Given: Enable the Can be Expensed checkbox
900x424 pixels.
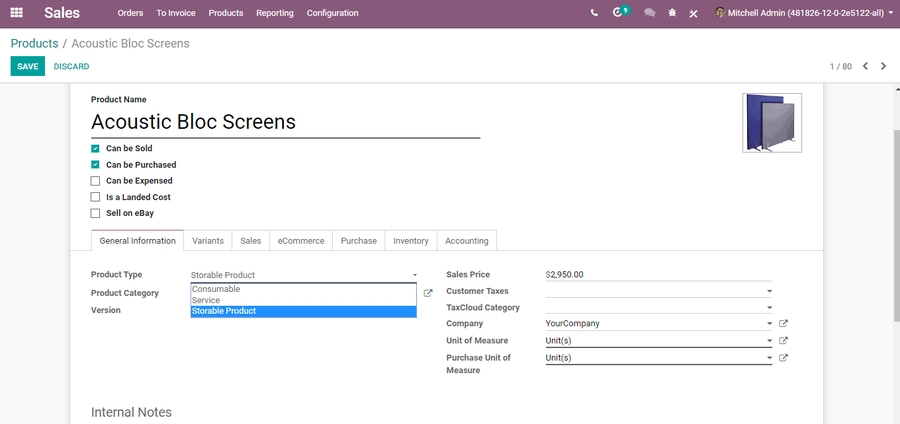Looking at the screenshot, I should pos(96,181).
